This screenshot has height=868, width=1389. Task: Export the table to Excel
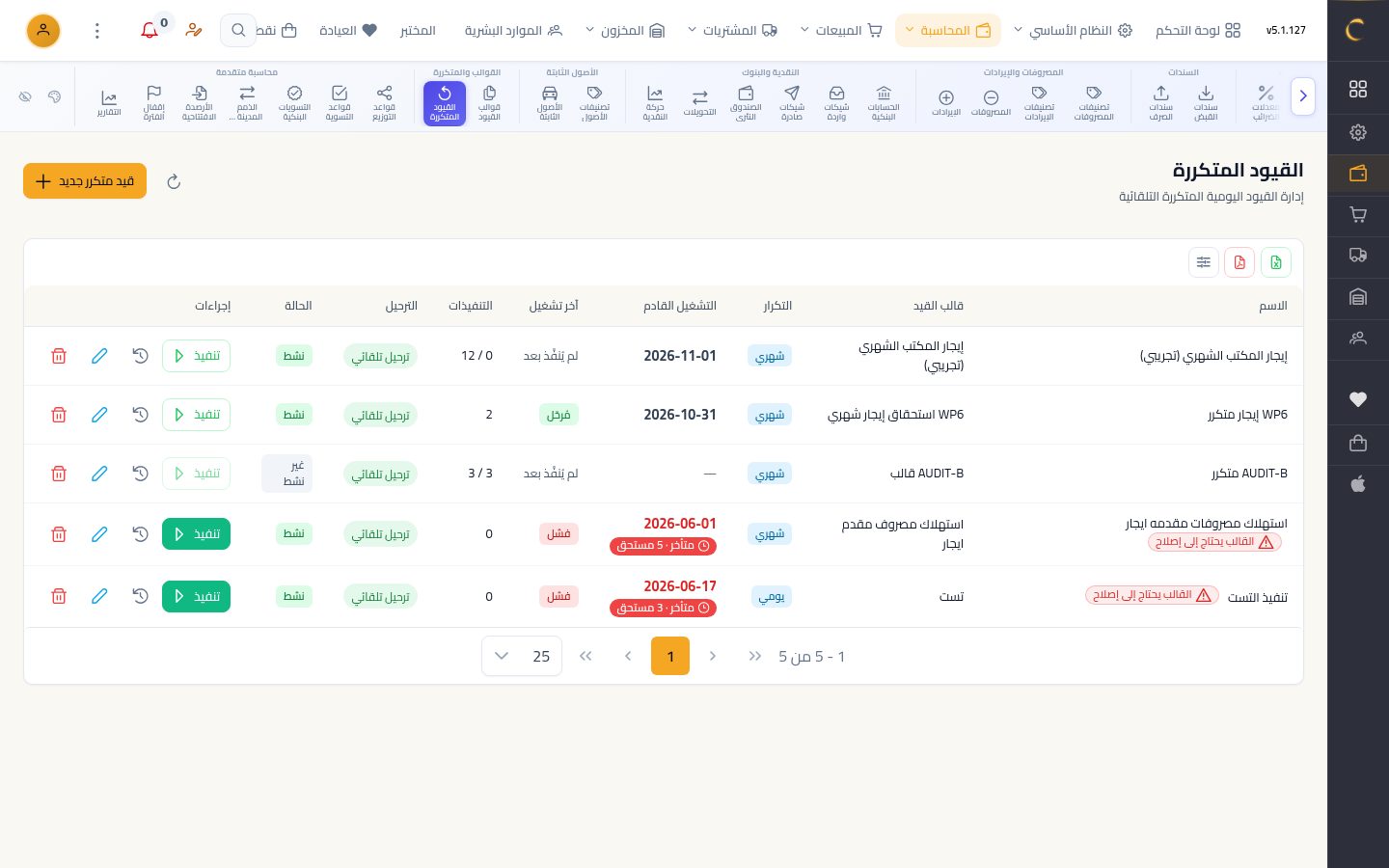pos(1276,262)
